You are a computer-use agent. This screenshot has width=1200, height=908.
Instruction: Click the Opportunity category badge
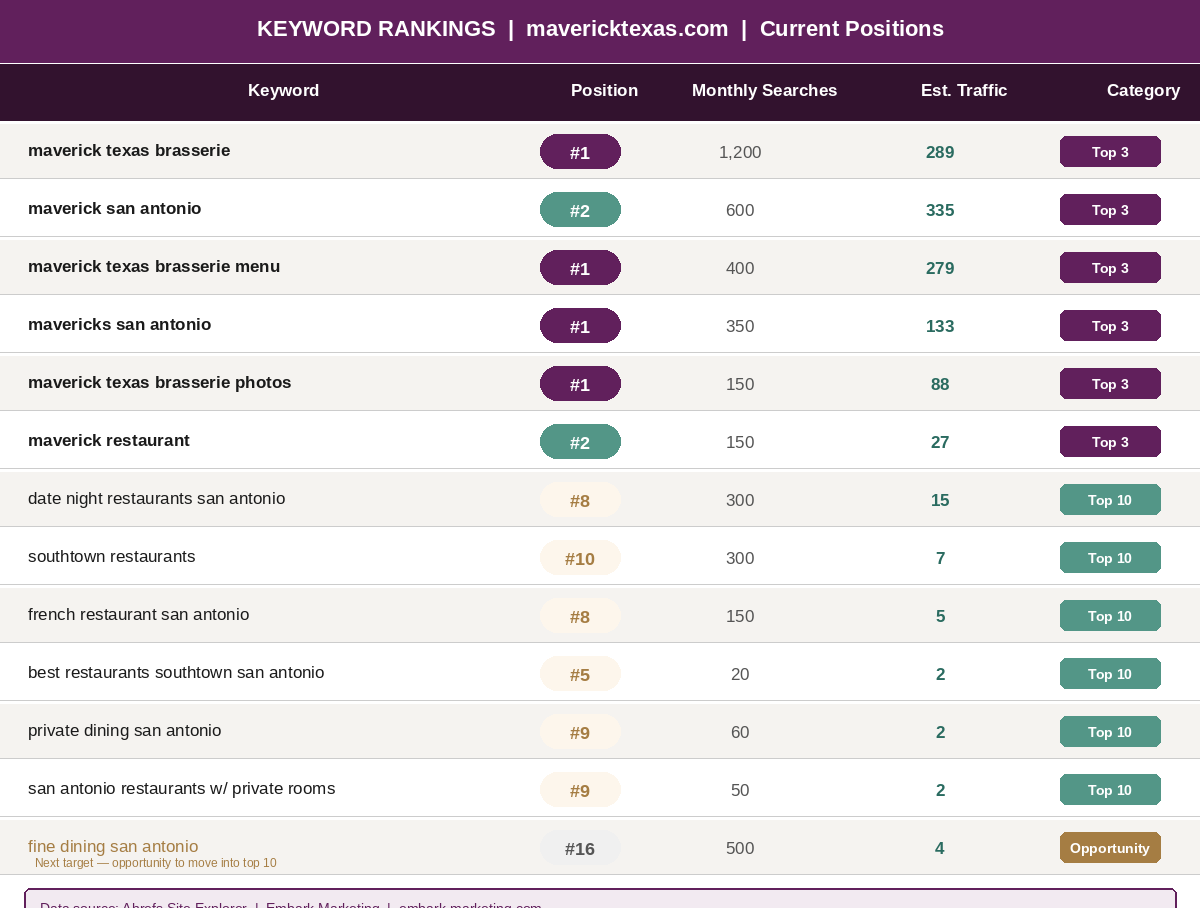(1110, 848)
